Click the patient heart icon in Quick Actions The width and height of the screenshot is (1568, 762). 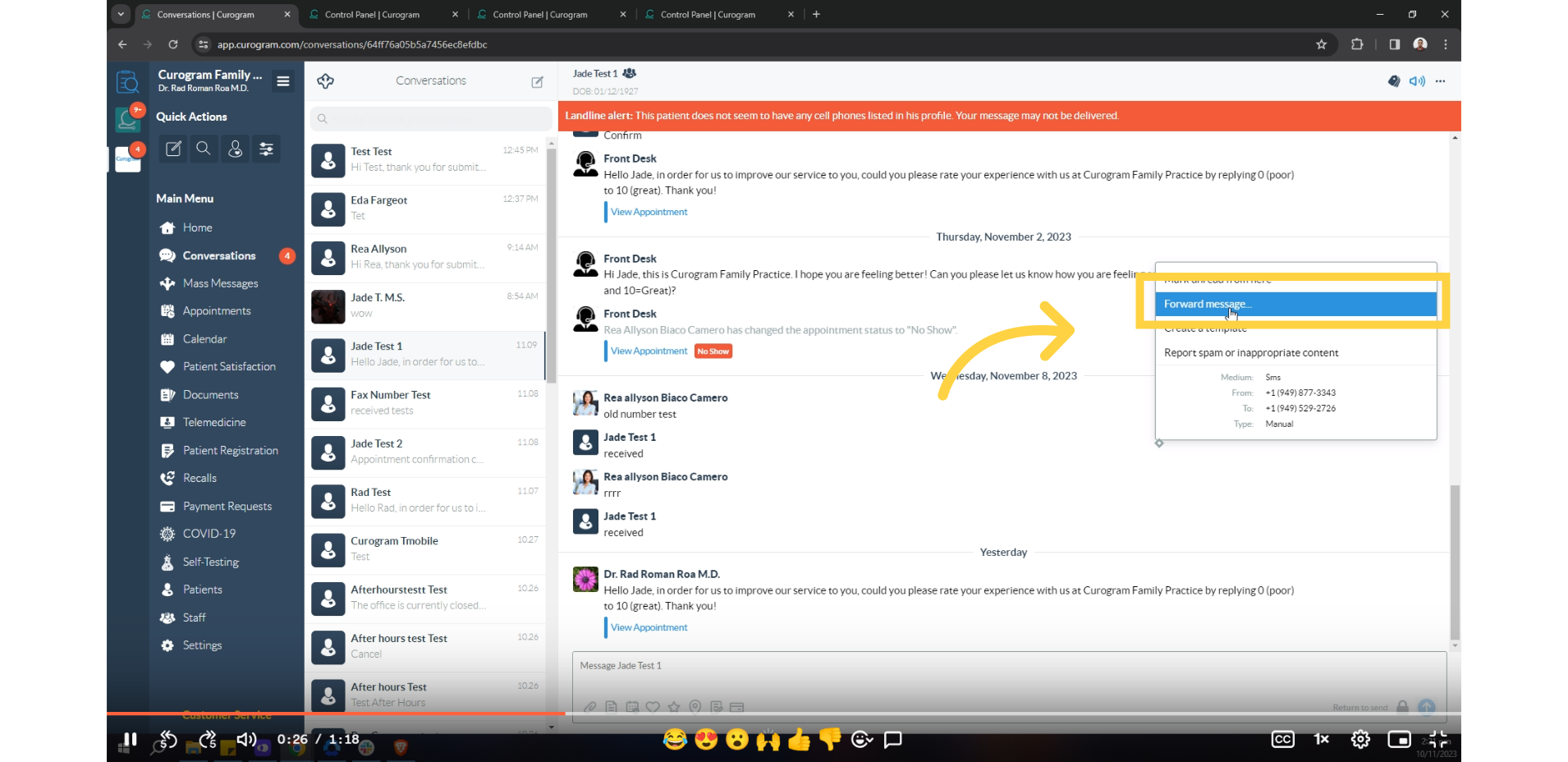235,149
